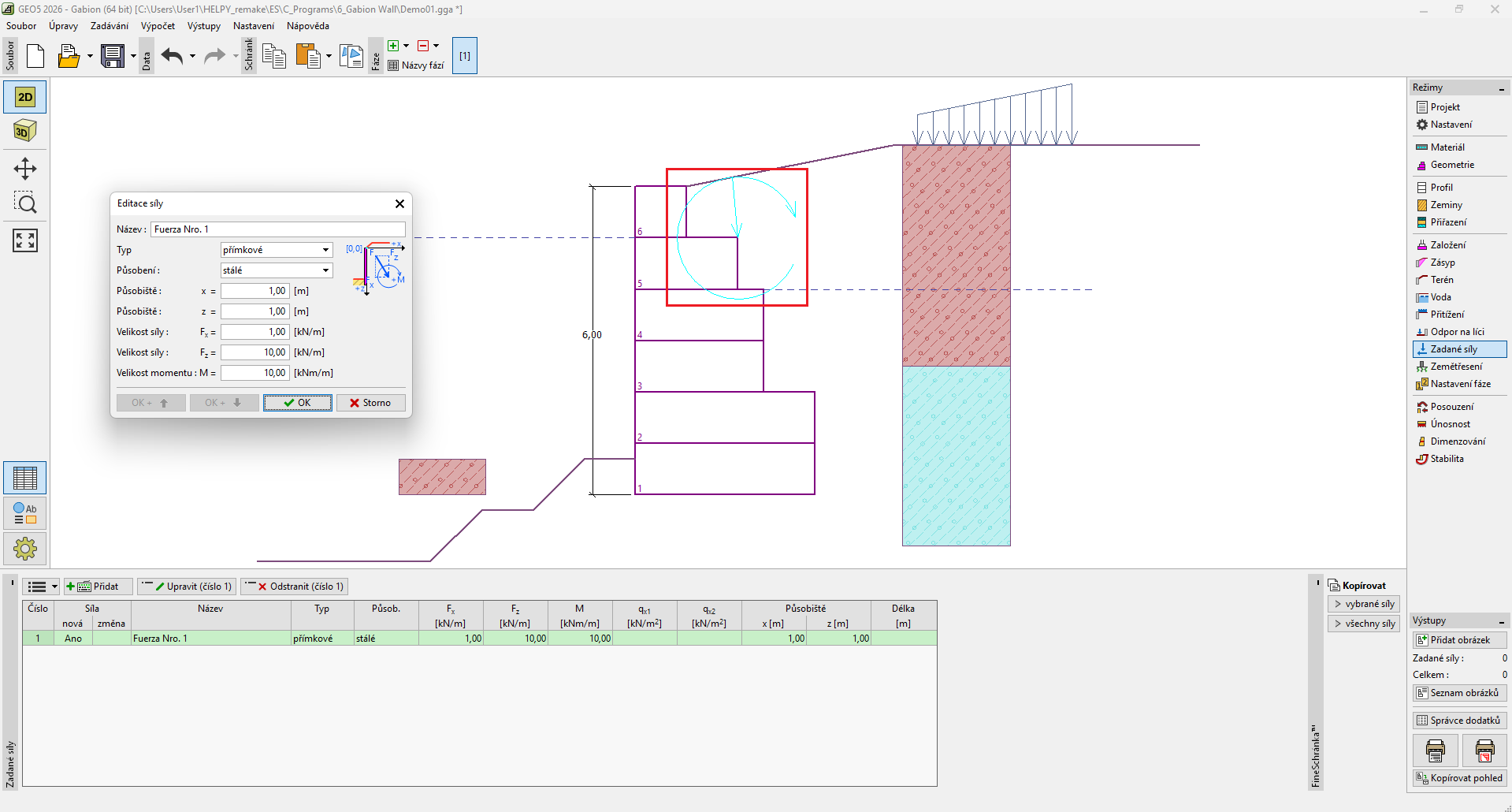Screen dimensions: 1512x812
Task: Switch to the 3D view mode
Action: tap(25, 131)
